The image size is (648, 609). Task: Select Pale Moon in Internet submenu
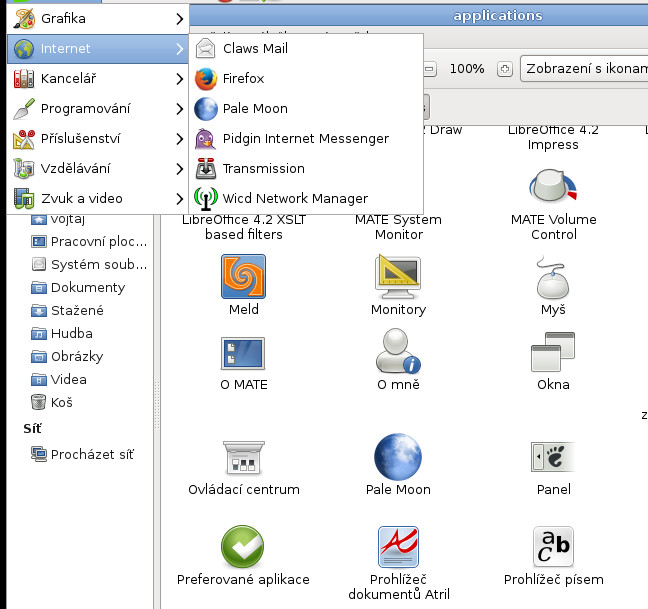click(x=306, y=109)
